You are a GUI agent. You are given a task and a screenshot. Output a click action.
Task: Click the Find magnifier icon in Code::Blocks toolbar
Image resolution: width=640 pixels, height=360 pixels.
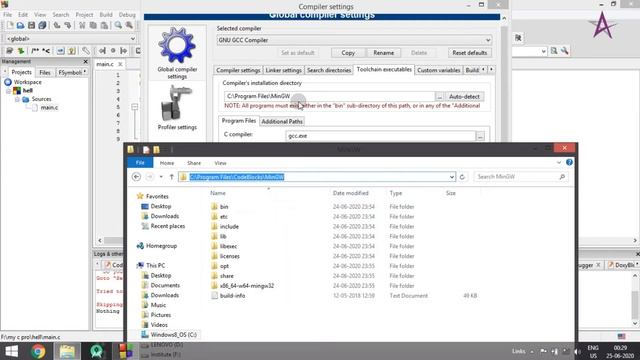118,25
